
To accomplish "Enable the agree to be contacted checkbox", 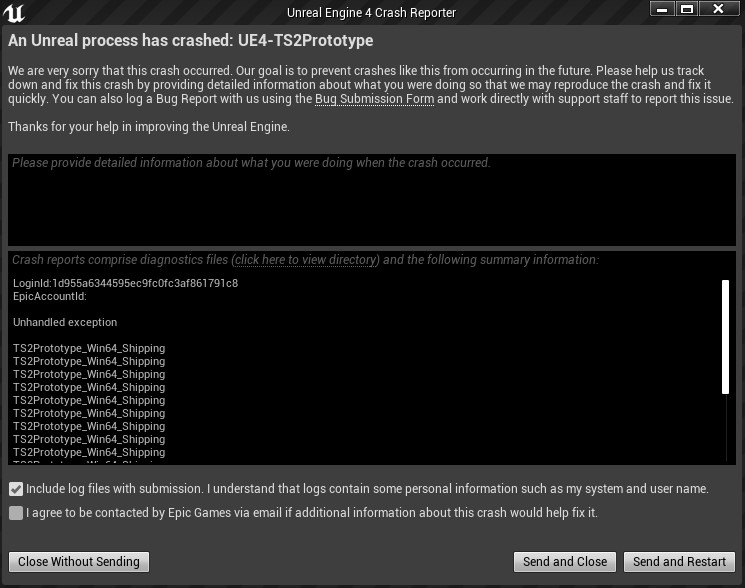I will coord(15,513).
